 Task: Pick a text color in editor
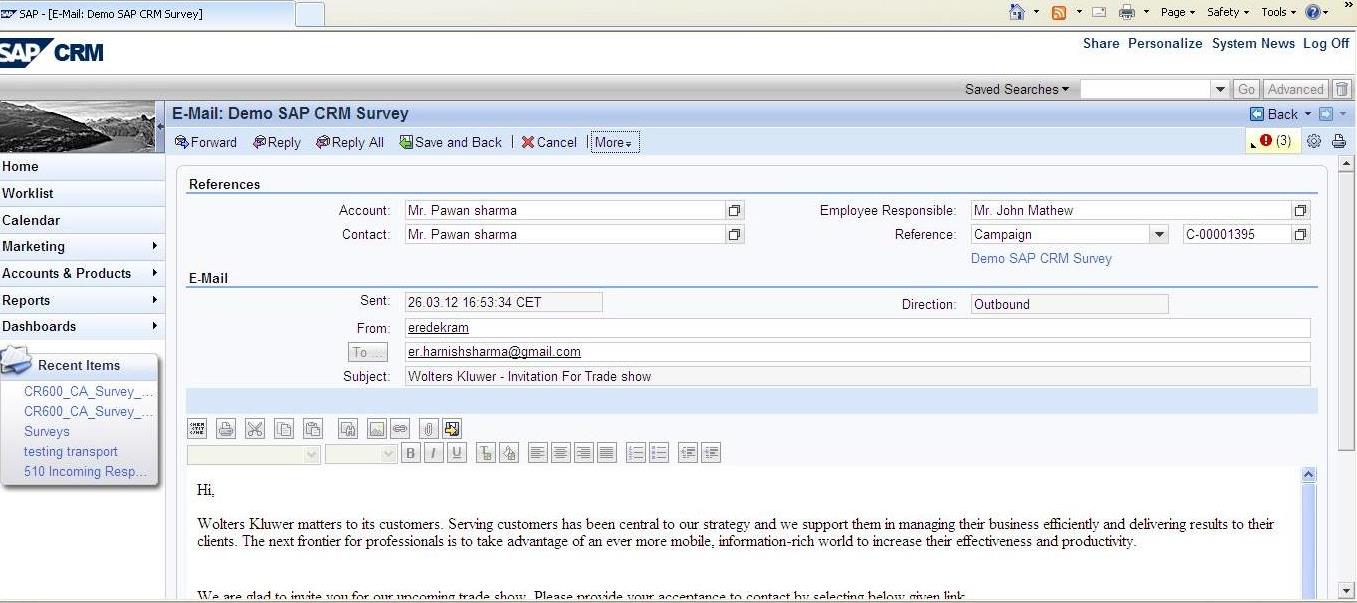pyautogui.click(x=486, y=453)
